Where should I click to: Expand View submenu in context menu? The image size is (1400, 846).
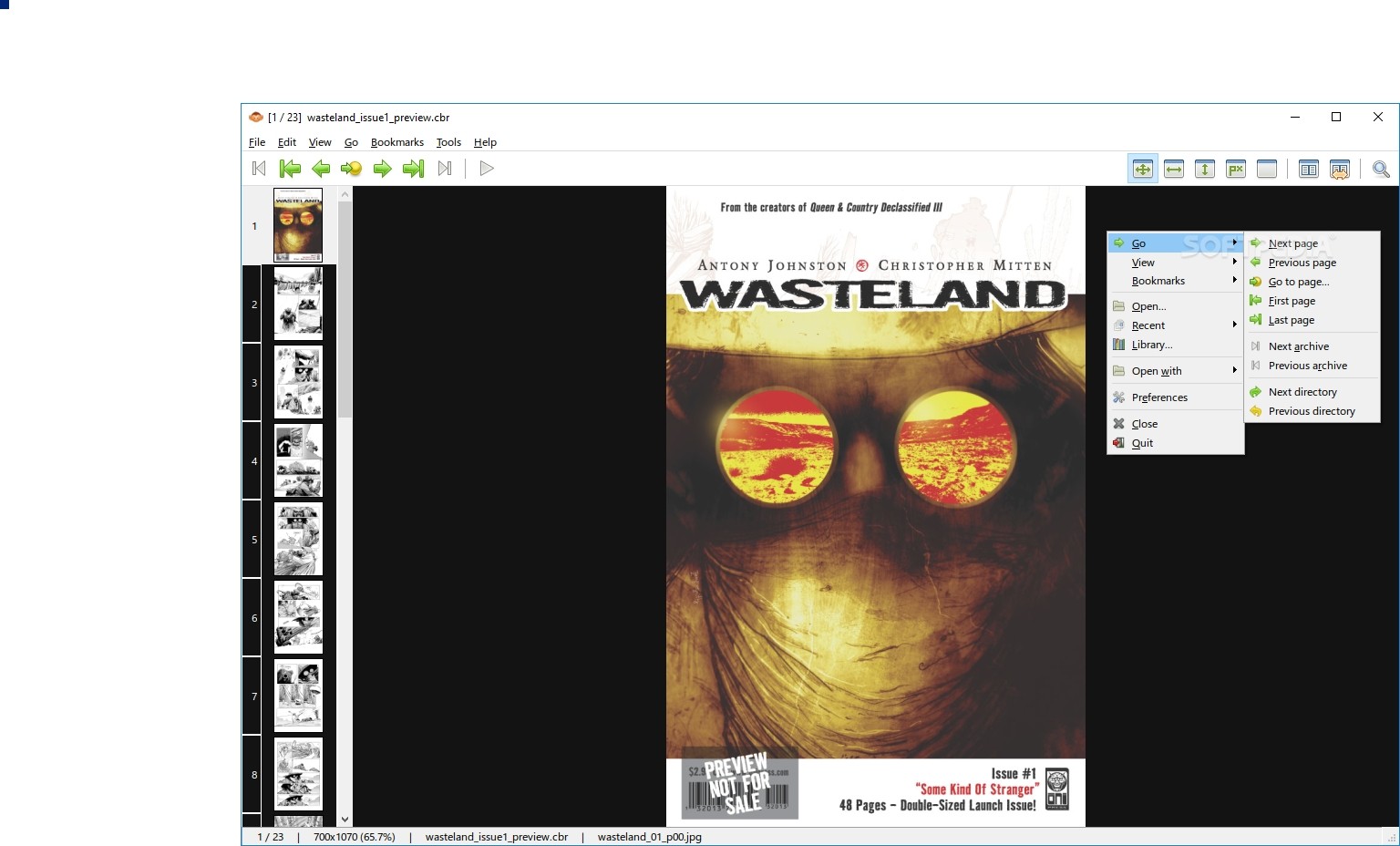click(1176, 263)
